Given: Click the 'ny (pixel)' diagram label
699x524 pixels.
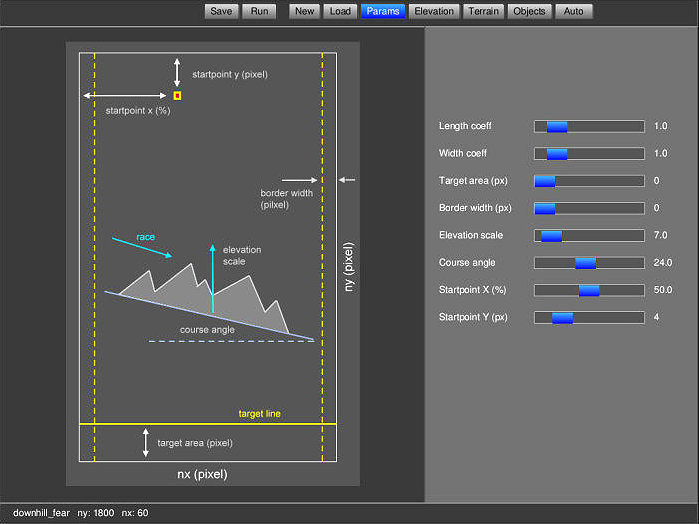Looking at the screenshot, I should point(349,267).
